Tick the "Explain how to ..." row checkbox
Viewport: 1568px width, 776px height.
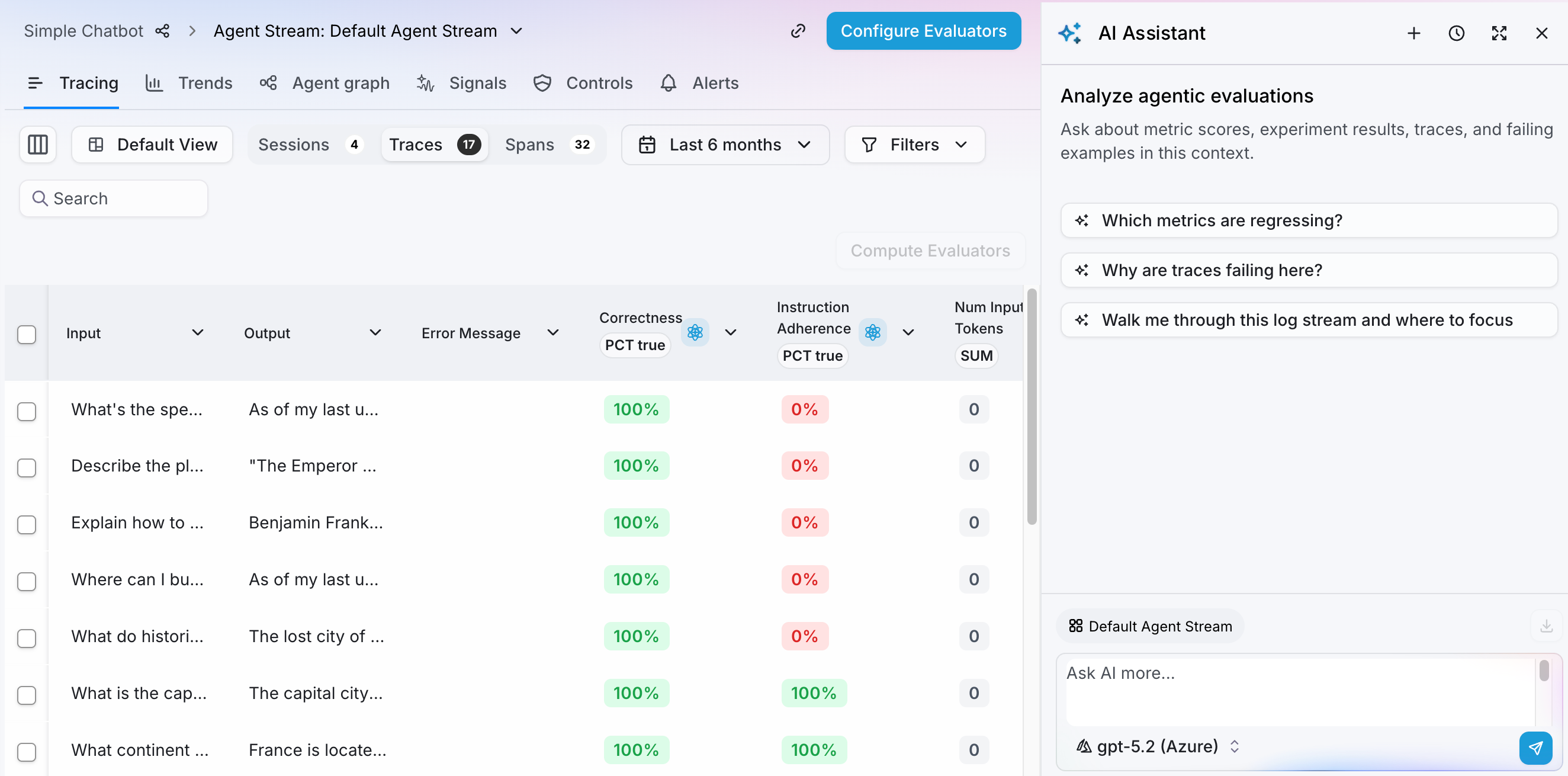pos(27,524)
